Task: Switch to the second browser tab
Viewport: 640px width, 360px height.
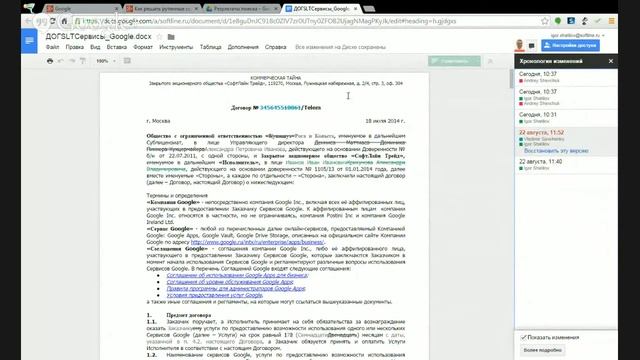Action: click(x=162, y=9)
